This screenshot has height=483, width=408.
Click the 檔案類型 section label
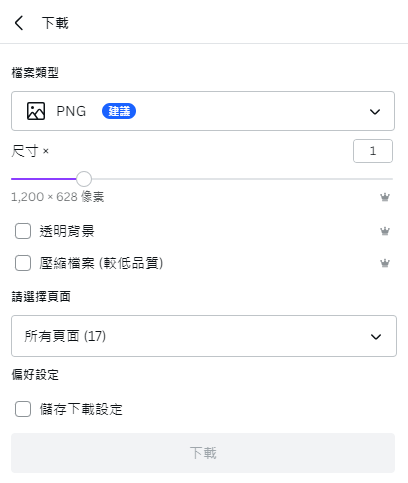[x=35, y=73]
